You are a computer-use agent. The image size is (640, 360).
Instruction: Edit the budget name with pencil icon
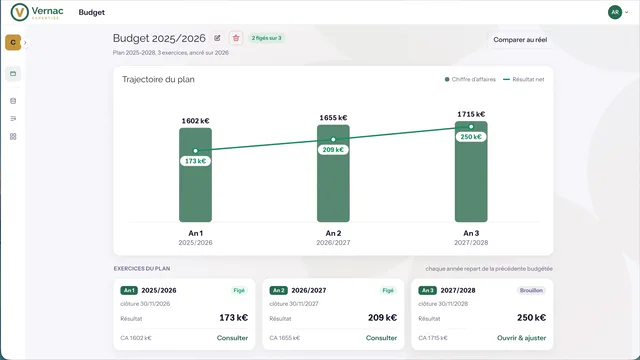(x=217, y=38)
